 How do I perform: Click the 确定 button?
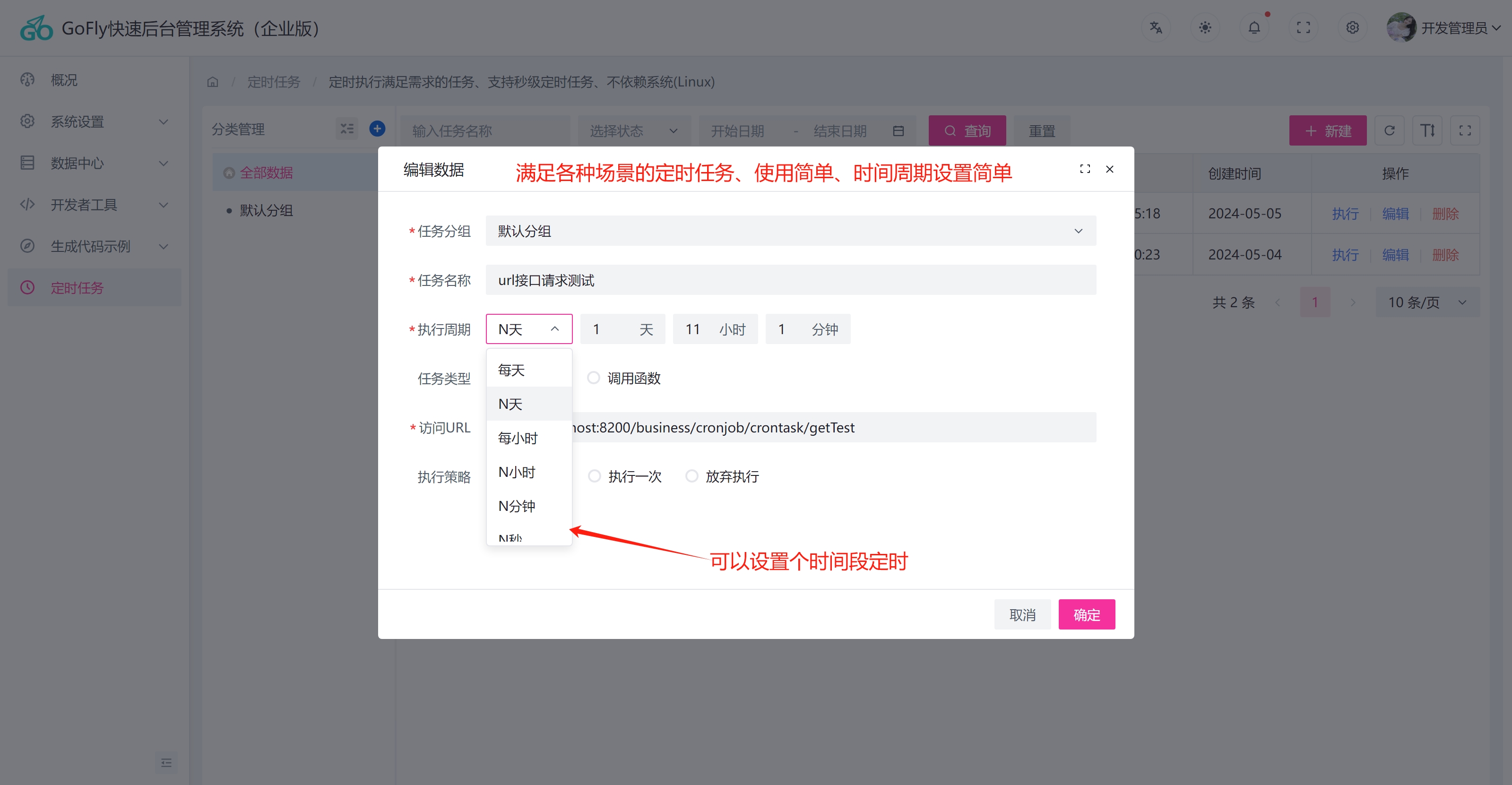tap(1087, 614)
